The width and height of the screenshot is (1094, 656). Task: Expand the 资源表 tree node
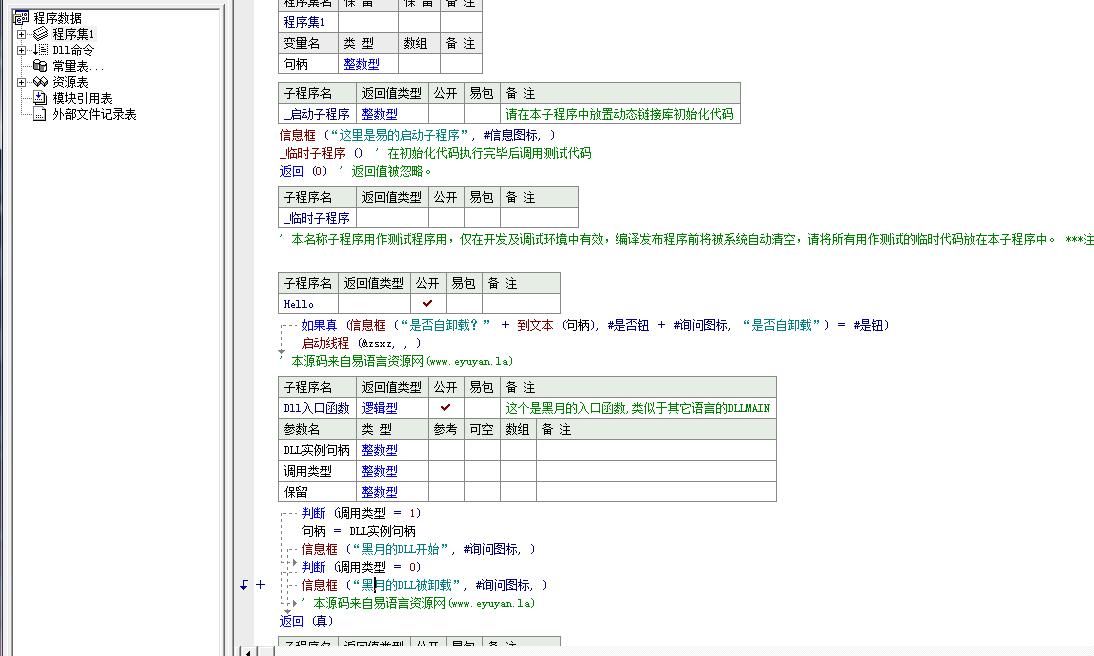tap(22, 82)
